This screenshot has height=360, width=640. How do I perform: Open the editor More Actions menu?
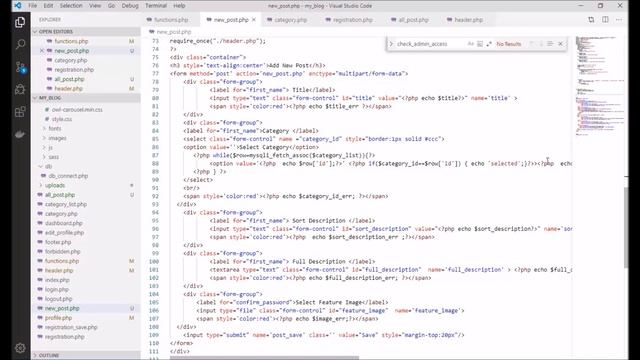619,20
